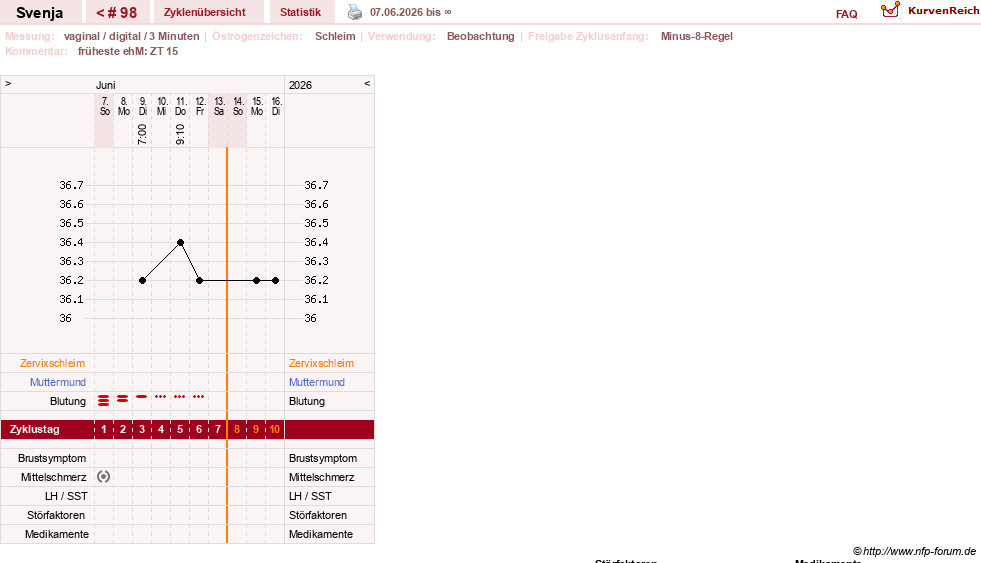Image resolution: width=981 pixels, height=563 pixels.
Task: Click the left Brustsymptom row label
Action: point(52,459)
